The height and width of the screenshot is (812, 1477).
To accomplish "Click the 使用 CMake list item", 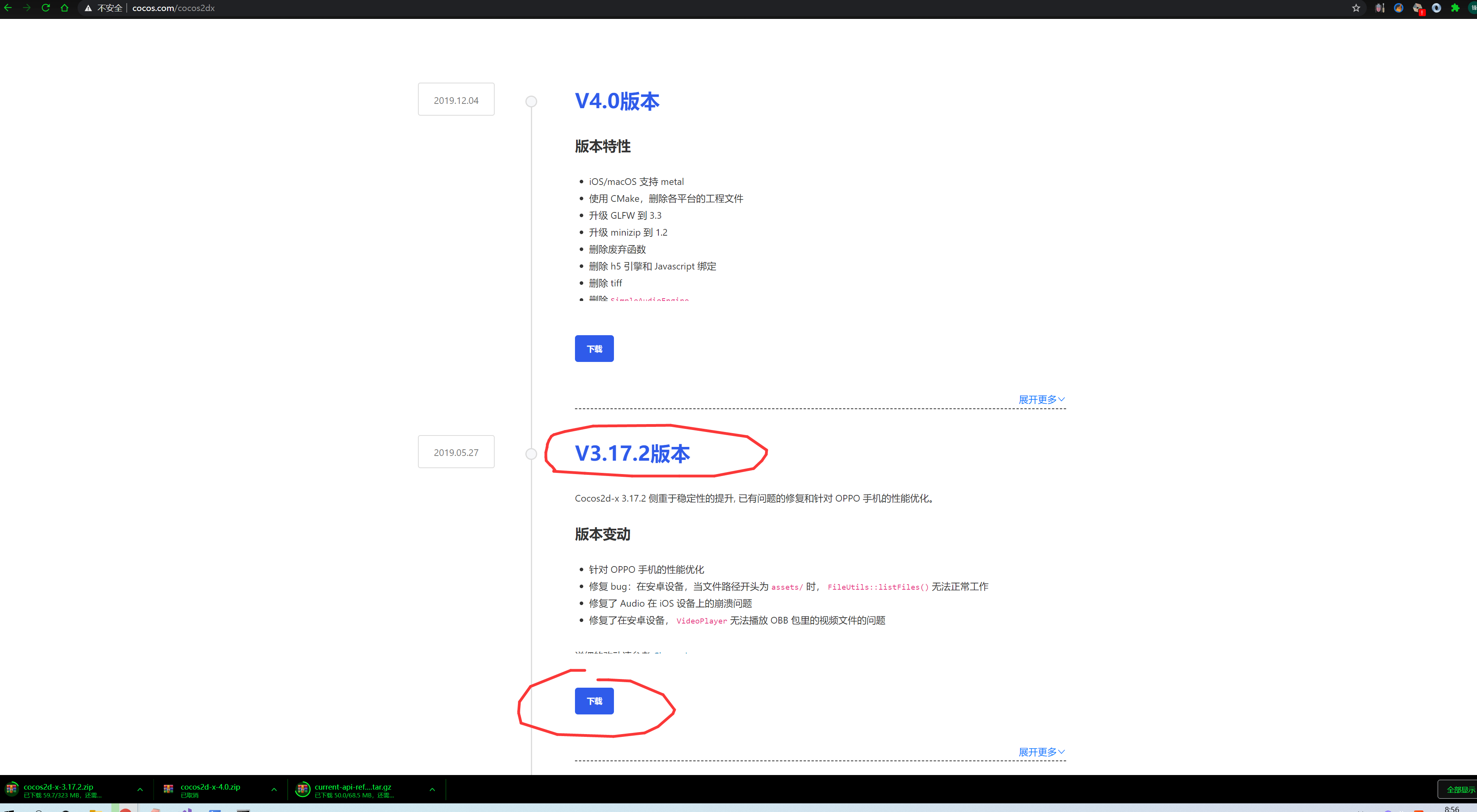I will (665, 198).
